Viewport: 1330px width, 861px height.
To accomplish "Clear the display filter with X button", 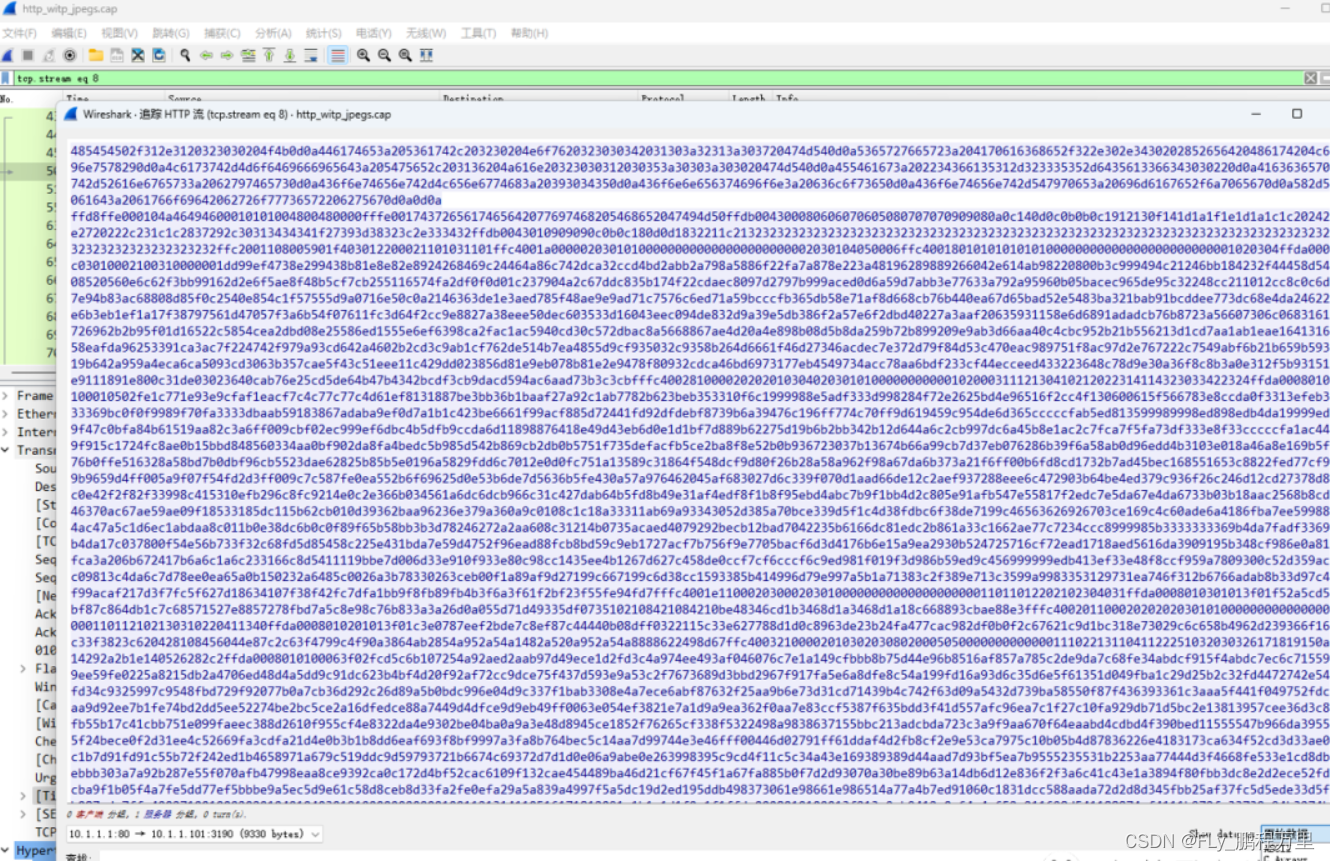I will click(x=1311, y=78).
